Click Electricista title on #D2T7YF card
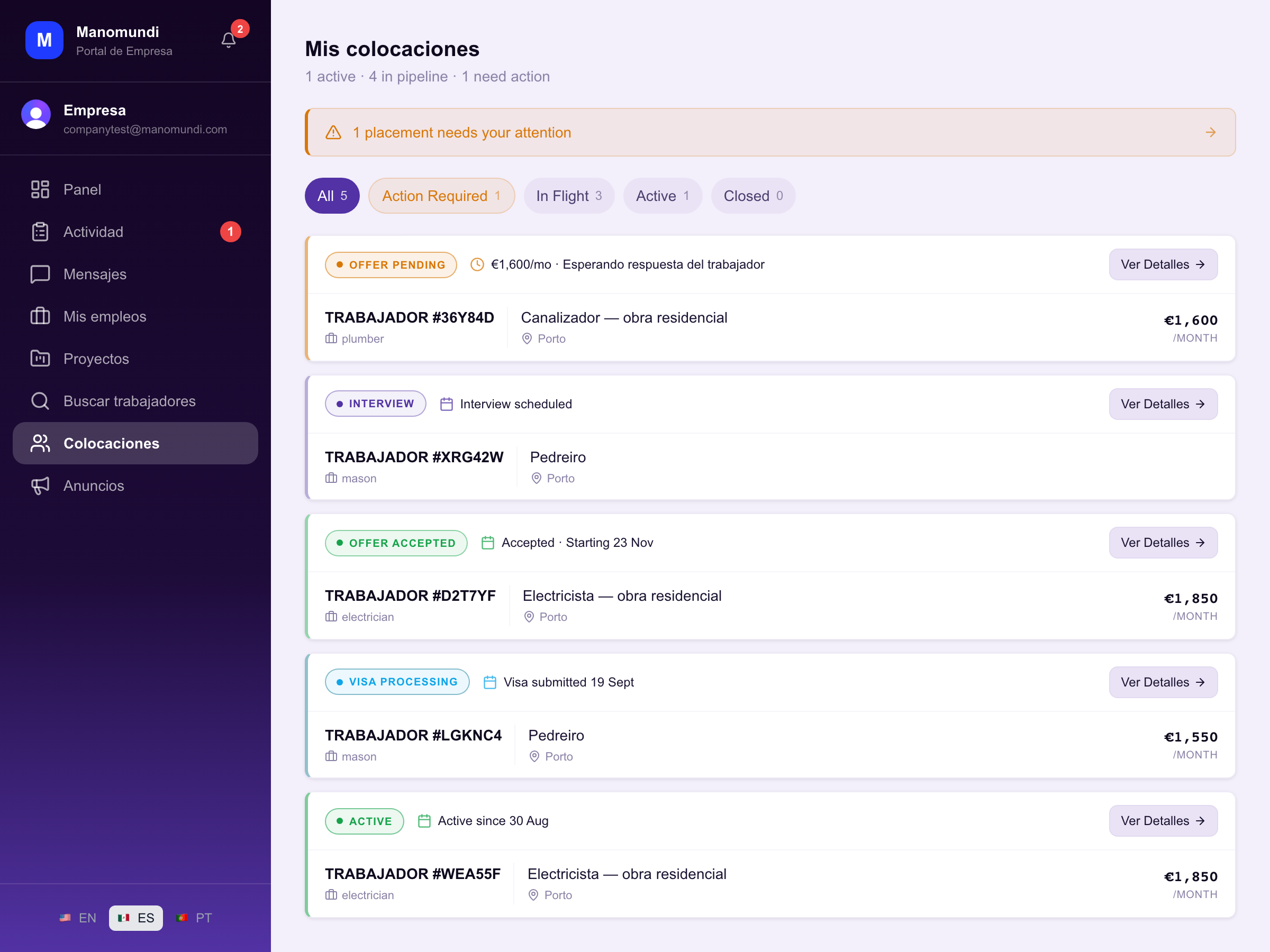 tap(622, 596)
